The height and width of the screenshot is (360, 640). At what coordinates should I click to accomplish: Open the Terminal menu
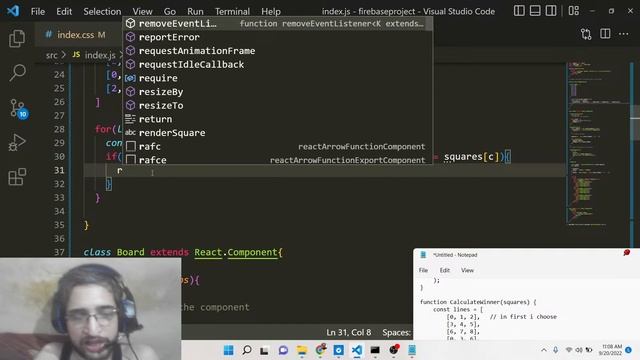[x=232, y=11]
